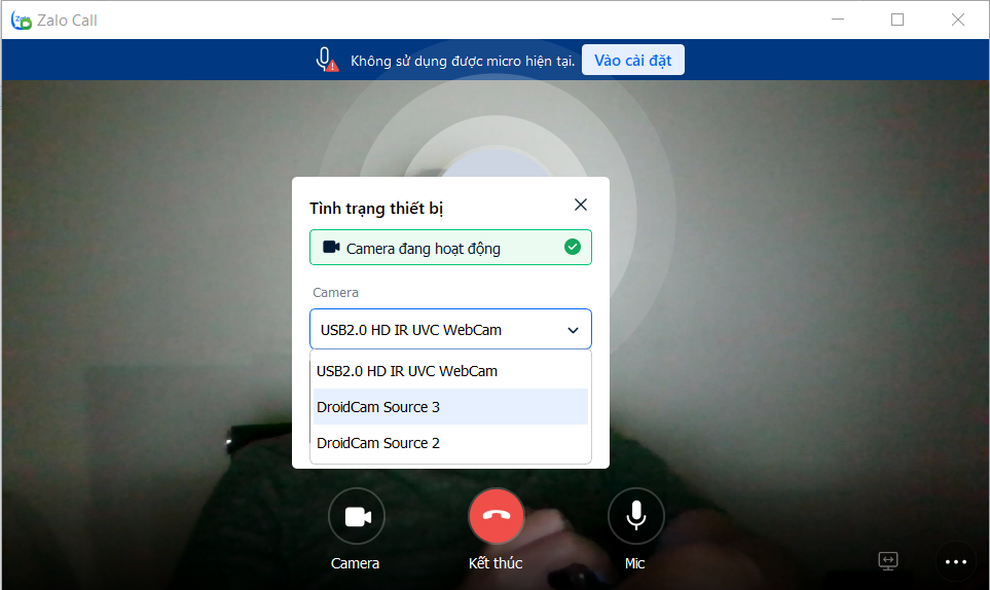Screen dimensions: 990x590
Task: Choose DroidCam Source 3 camera
Action: click(x=450, y=407)
